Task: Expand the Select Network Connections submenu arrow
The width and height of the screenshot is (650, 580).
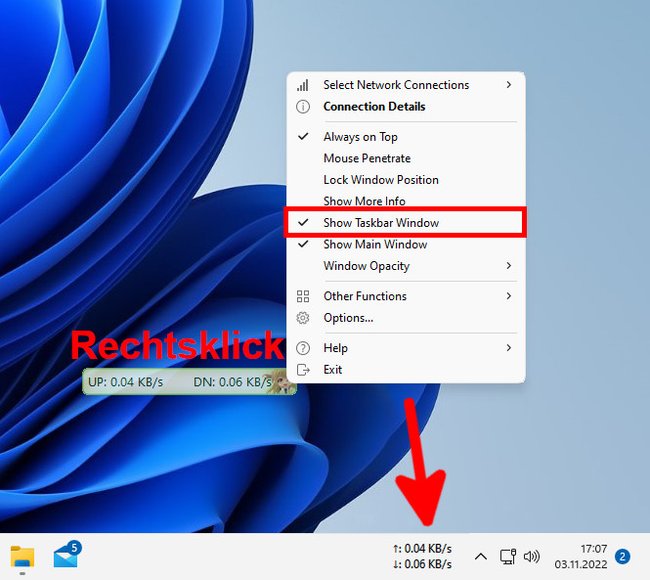Action: pos(509,85)
